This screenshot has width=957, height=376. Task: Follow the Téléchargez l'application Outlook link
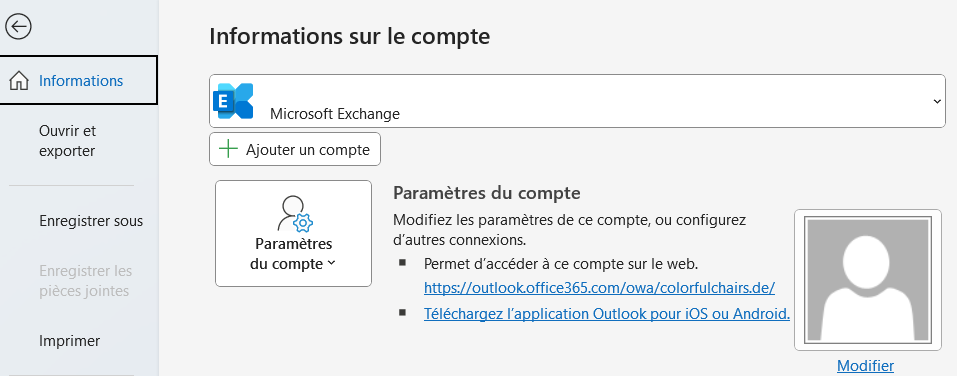click(x=607, y=314)
